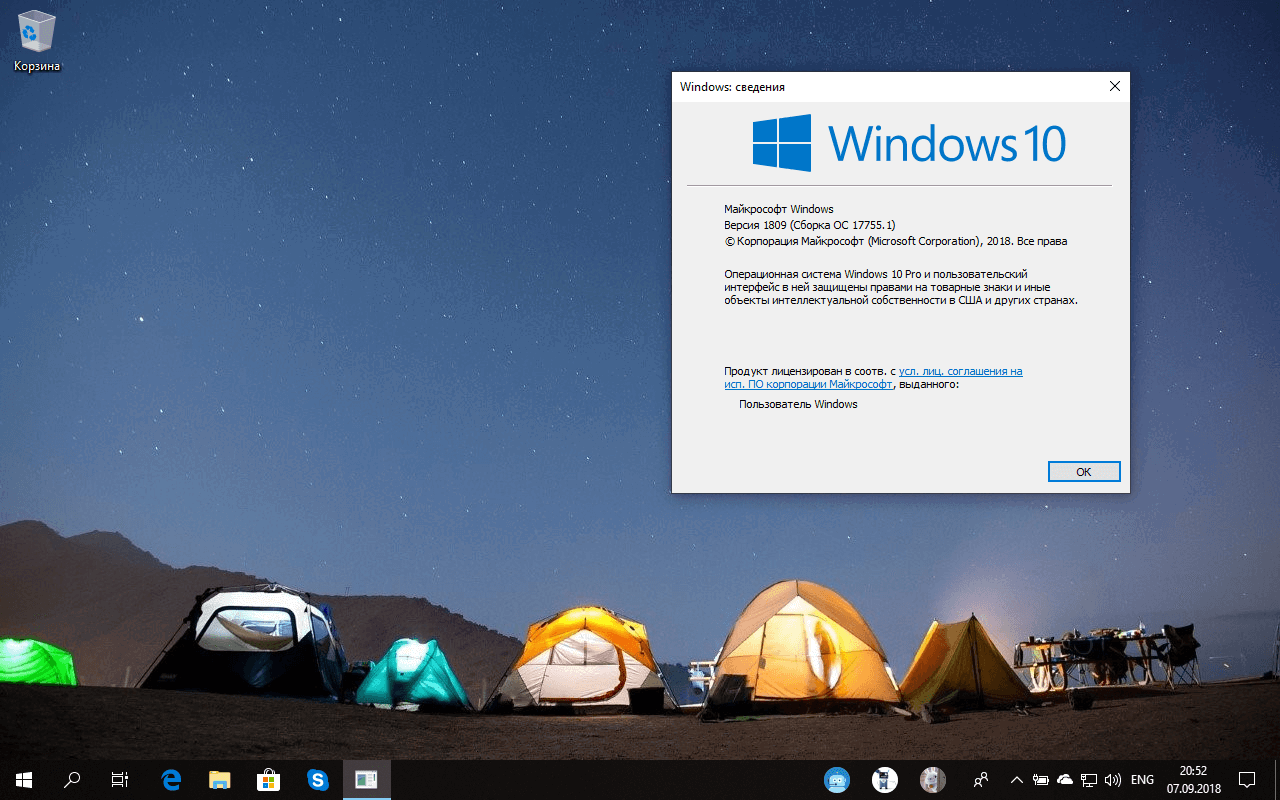The height and width of the screenshot is (800, 1280).
Task: Open the People icon on the taskbar
Action: pos(981,780)
